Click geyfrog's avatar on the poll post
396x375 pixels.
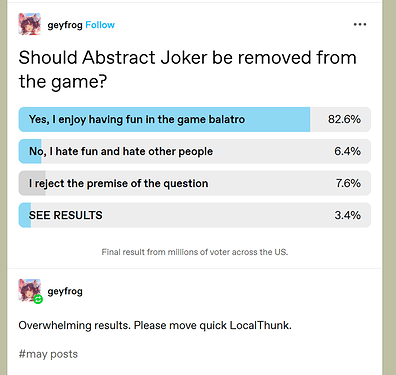point(30,24)
